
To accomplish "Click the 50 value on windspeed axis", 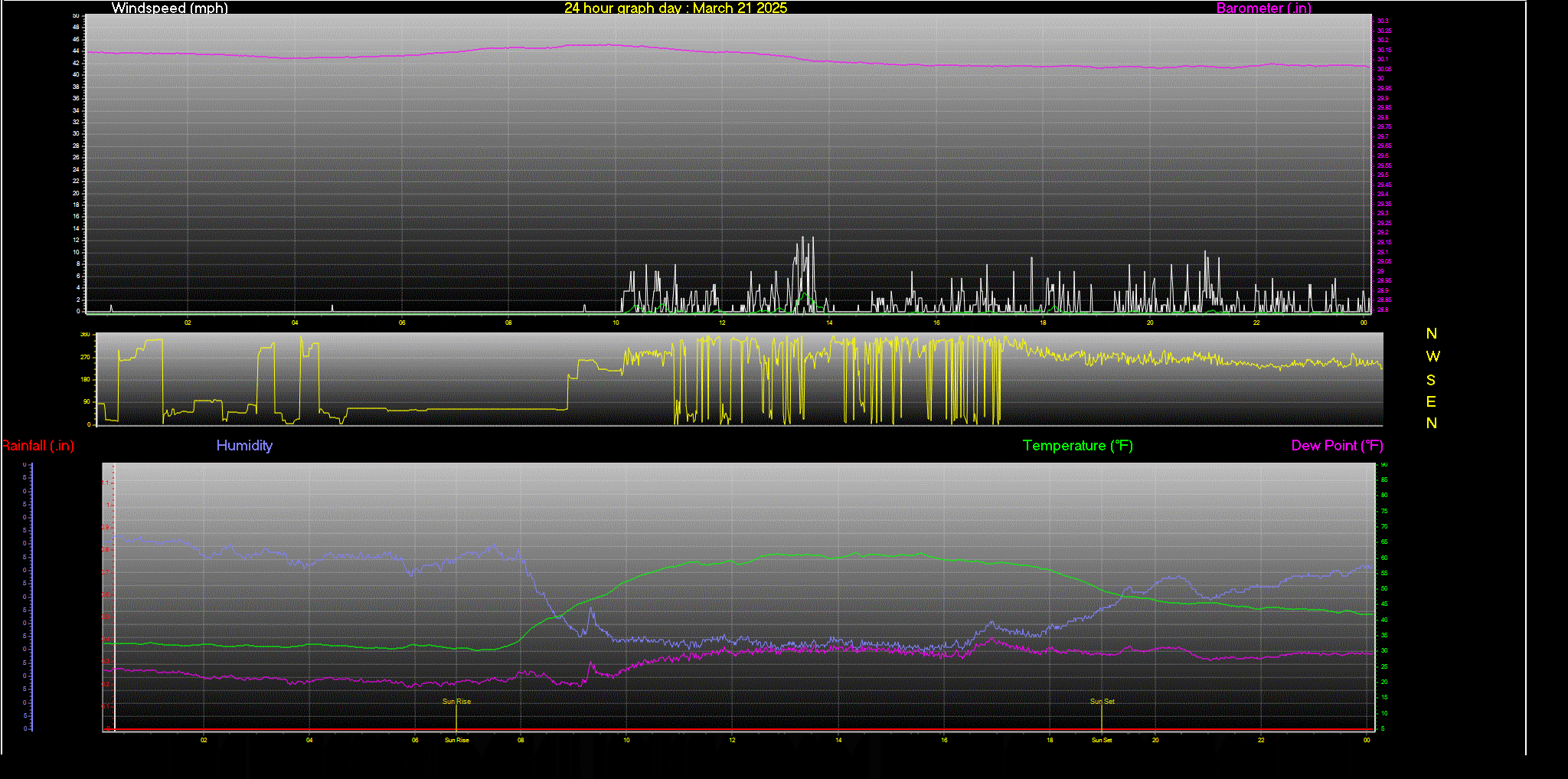I will pos(76,15).
